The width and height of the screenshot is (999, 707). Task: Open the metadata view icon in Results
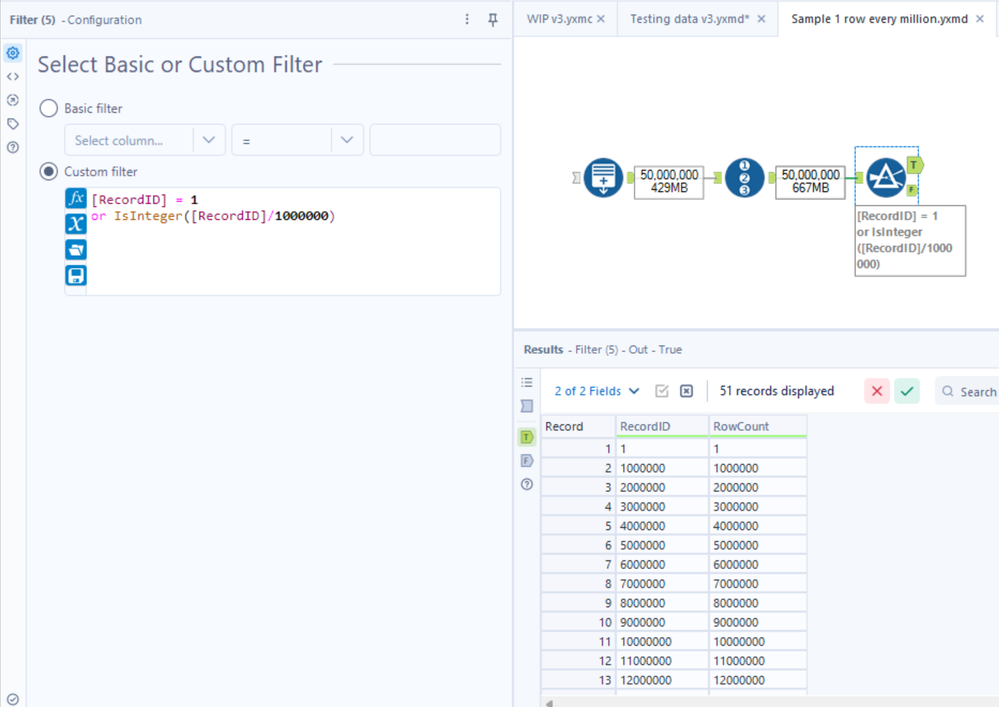[x=527, y=406]
